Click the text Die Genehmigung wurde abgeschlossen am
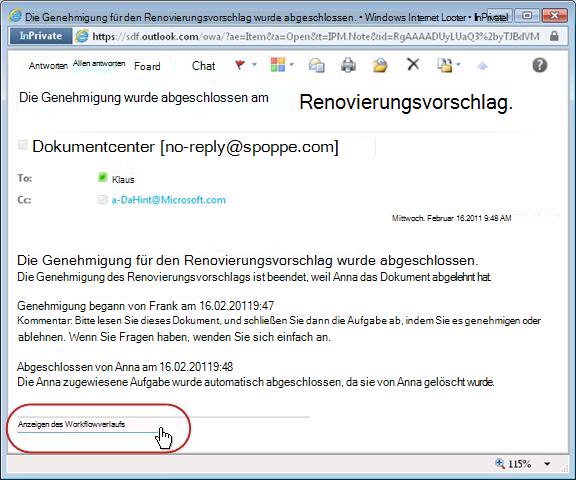 144,98
